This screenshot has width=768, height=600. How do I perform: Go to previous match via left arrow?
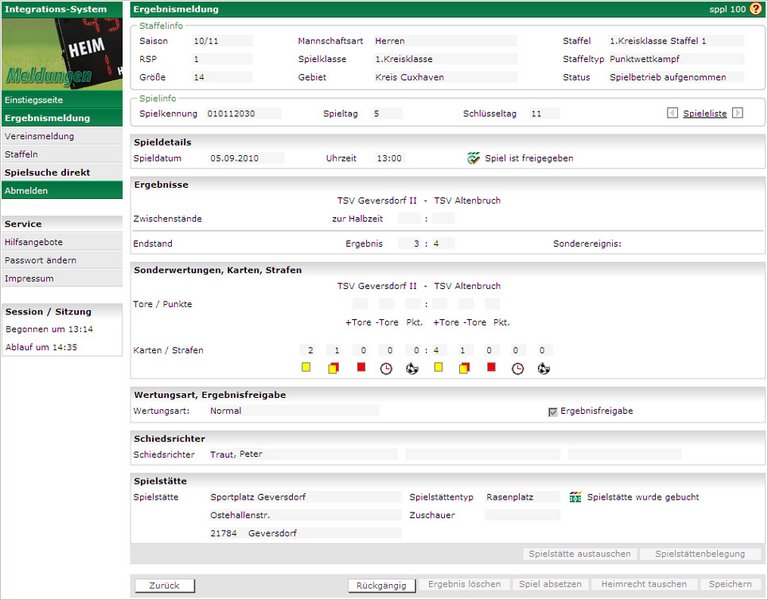pyautogui.click(x=672, y=113)
